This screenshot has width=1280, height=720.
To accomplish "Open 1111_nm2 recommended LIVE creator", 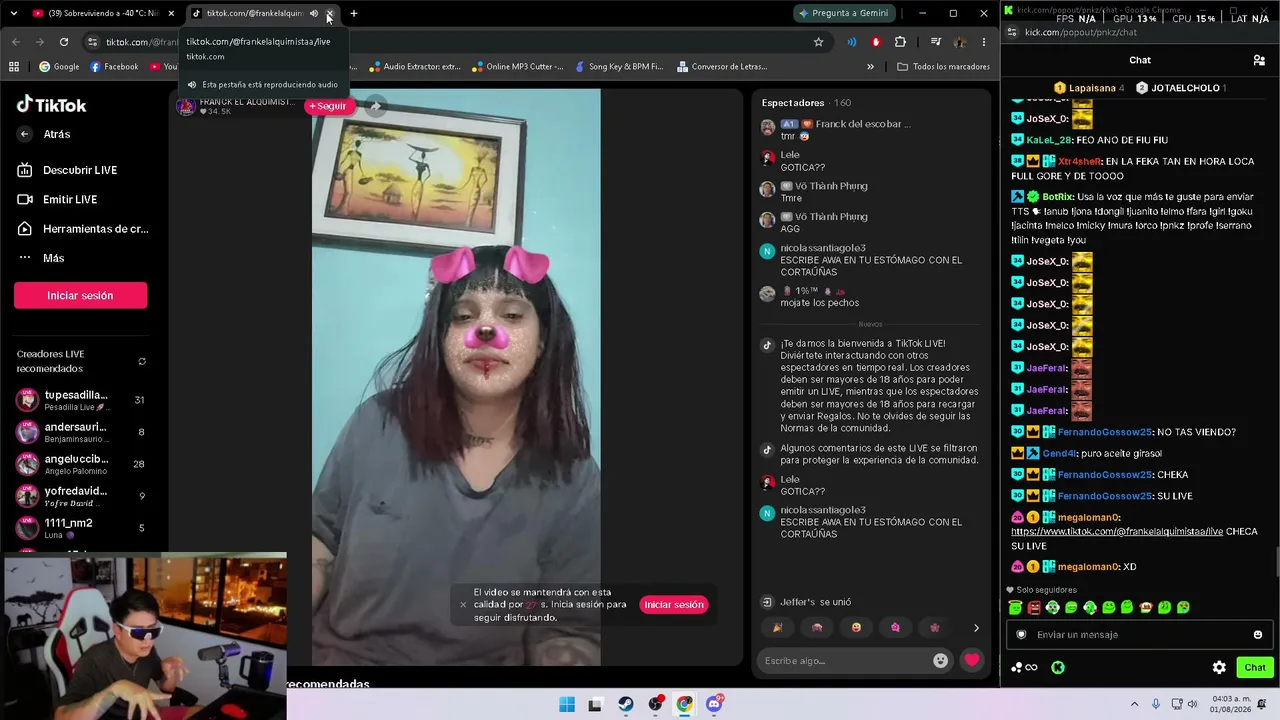I will (80, 528).
